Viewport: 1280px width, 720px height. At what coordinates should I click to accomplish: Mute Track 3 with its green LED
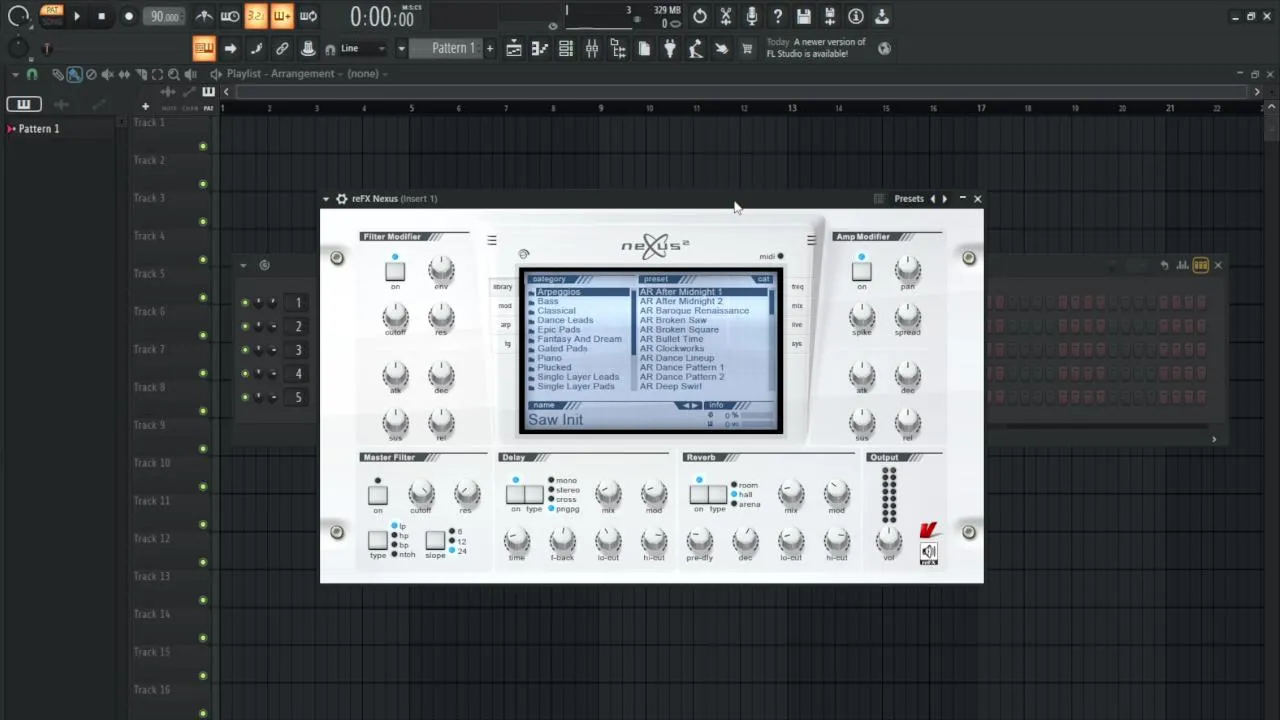pos(203,222)
